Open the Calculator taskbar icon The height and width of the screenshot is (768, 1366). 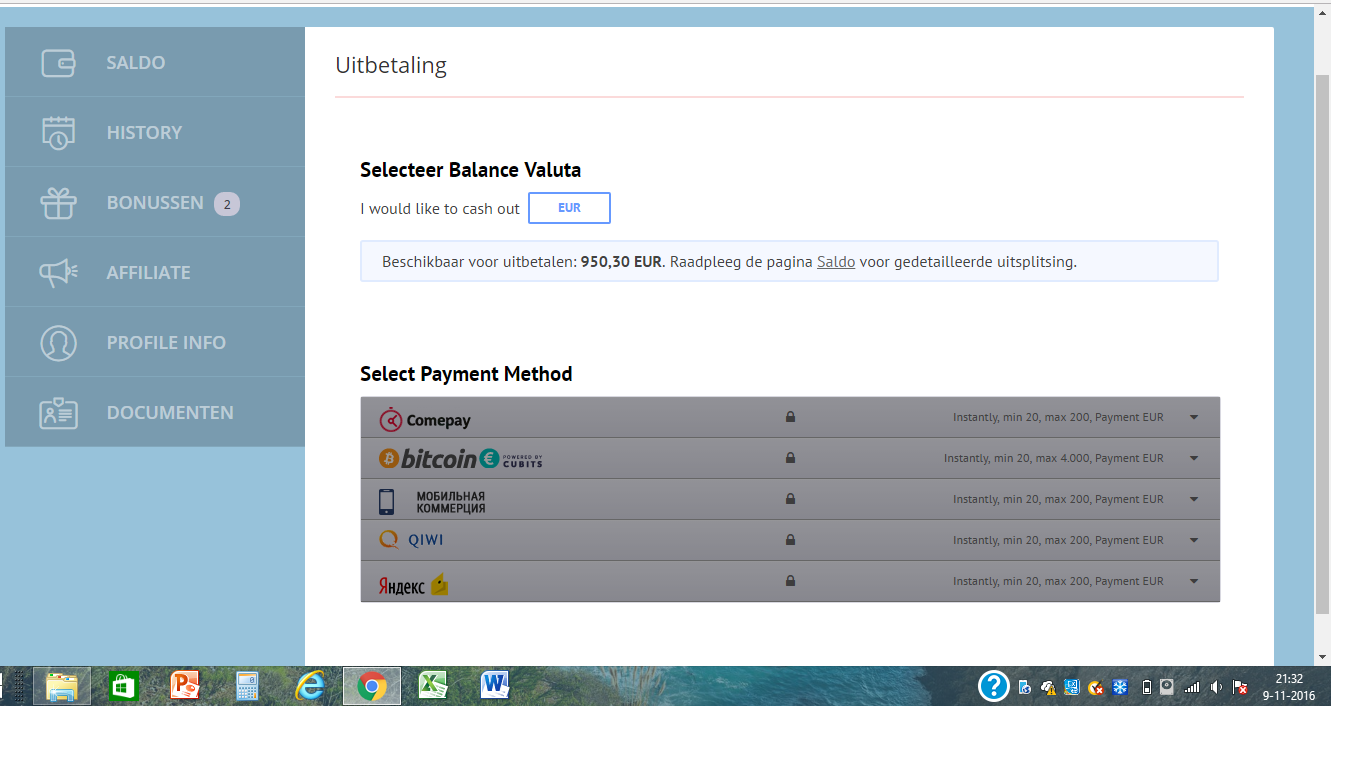coord(247,686)
